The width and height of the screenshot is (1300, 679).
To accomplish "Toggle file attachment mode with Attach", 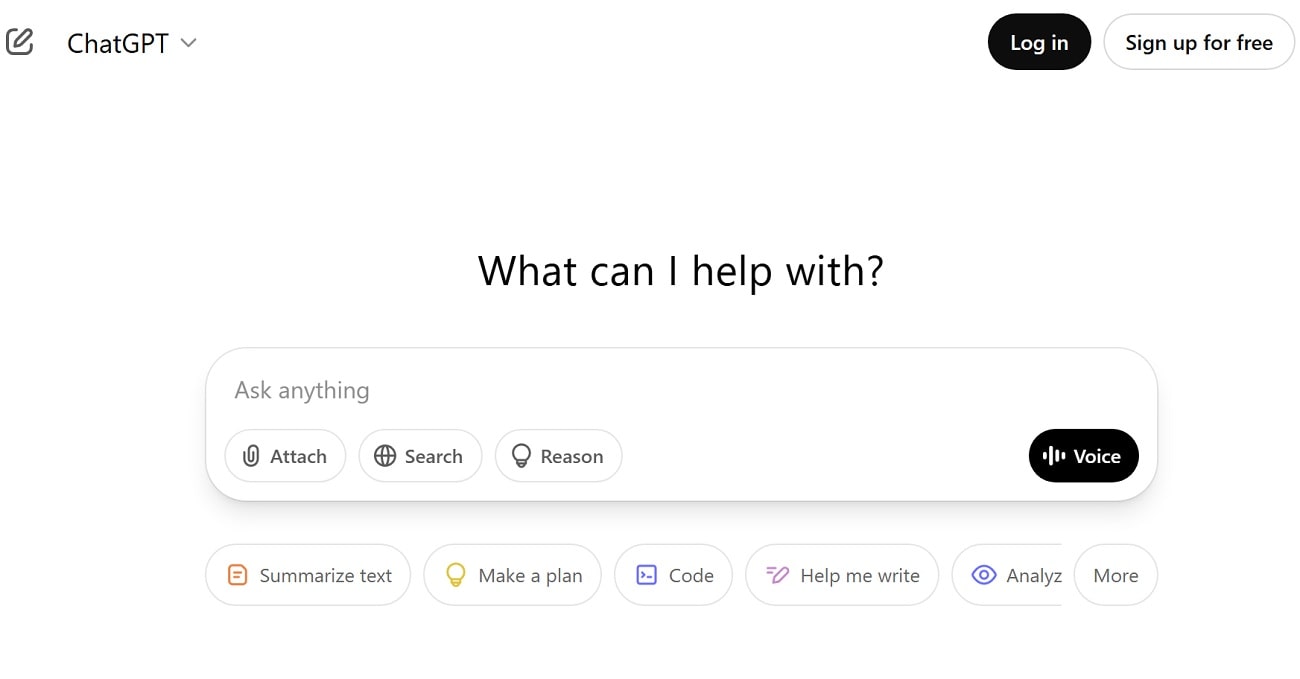I will click(x=285, y=456).
